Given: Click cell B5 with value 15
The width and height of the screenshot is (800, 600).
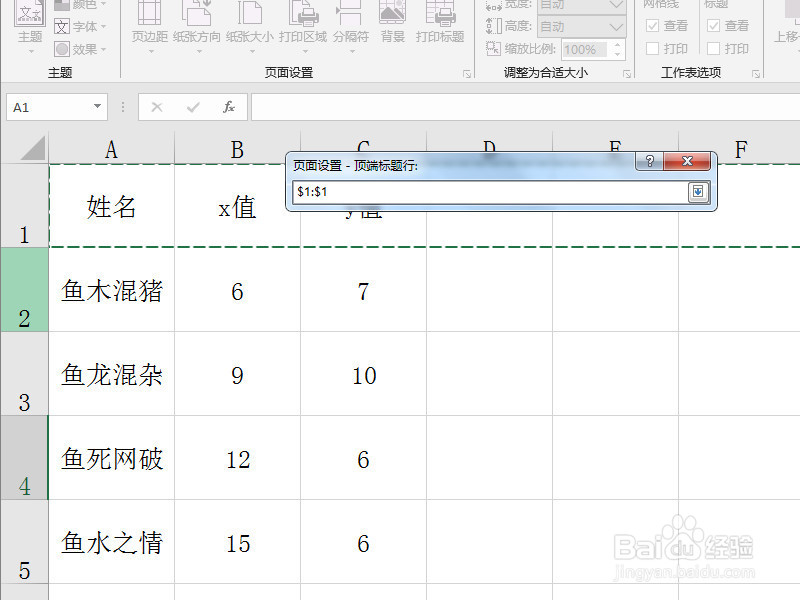Looking at the screenshot, I should click(237, 542).
